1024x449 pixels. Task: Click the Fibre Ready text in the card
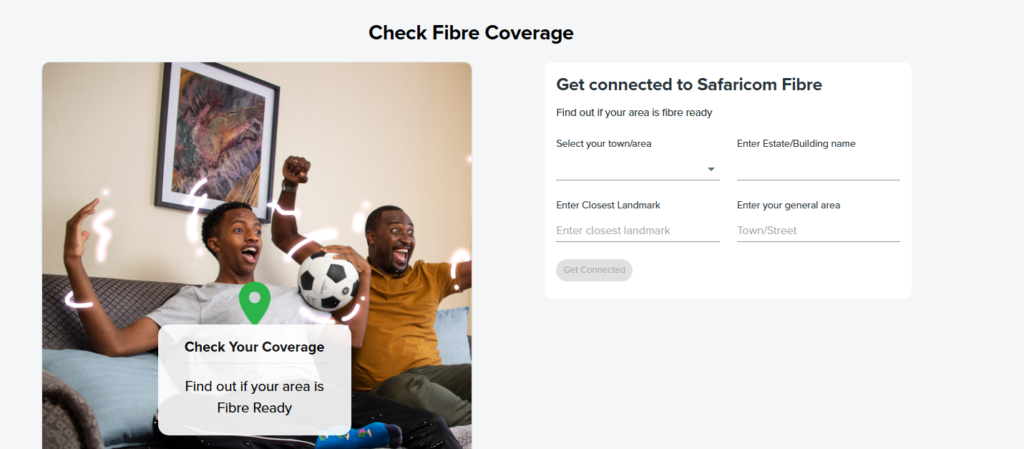254,407
